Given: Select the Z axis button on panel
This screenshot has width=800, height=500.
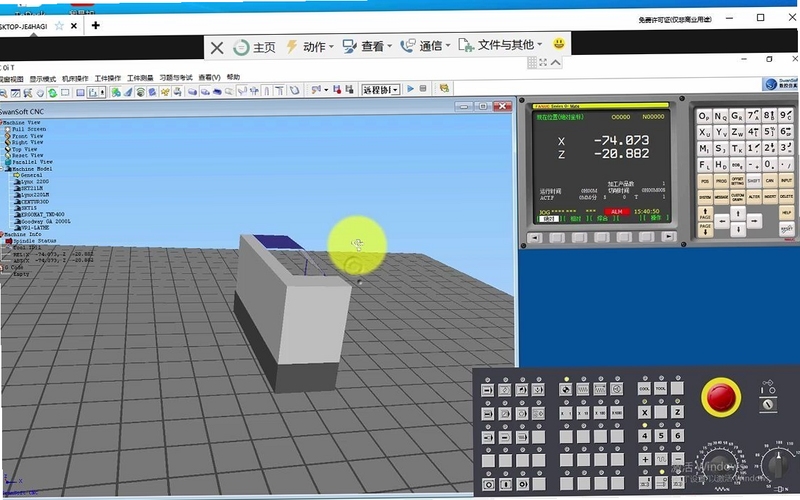Looking at the screenshot, I should coord(678,412).
